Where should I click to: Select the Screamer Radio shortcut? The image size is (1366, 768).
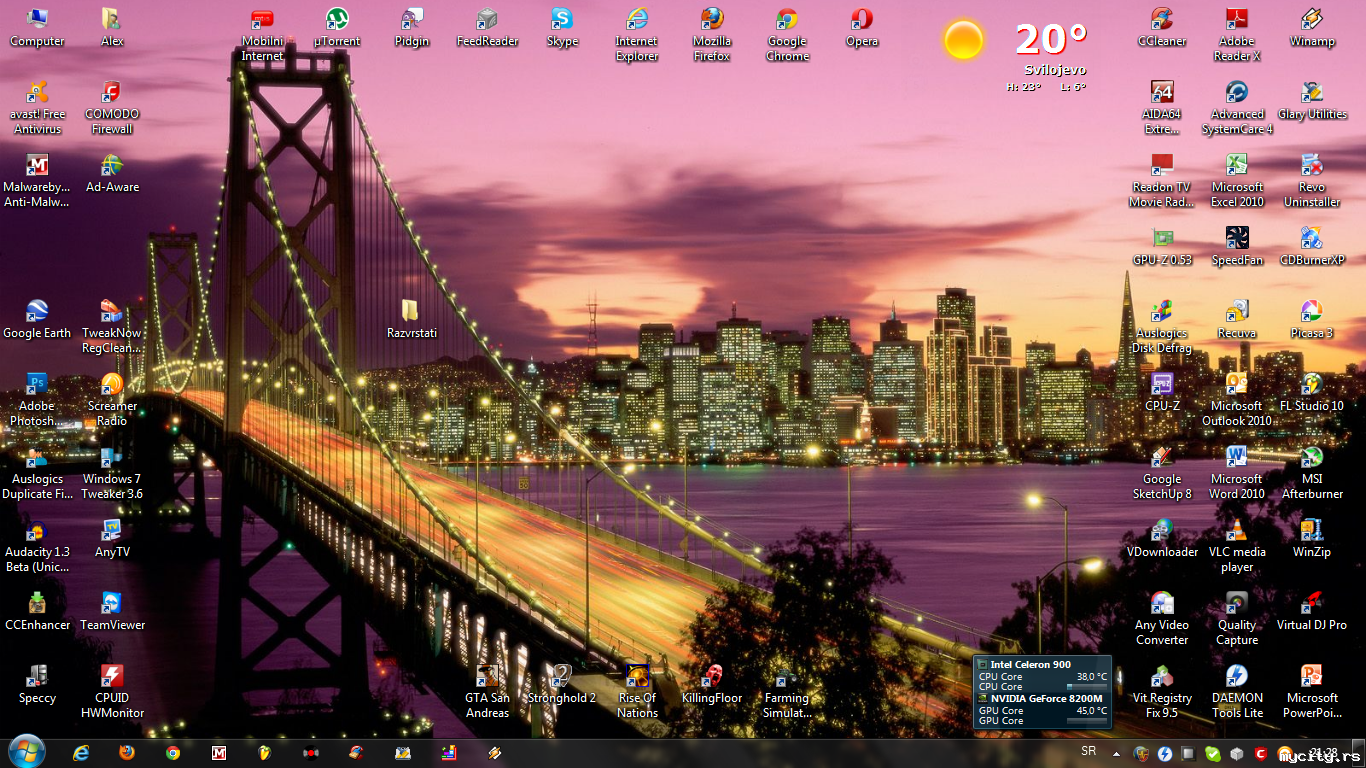click(112, 400)
